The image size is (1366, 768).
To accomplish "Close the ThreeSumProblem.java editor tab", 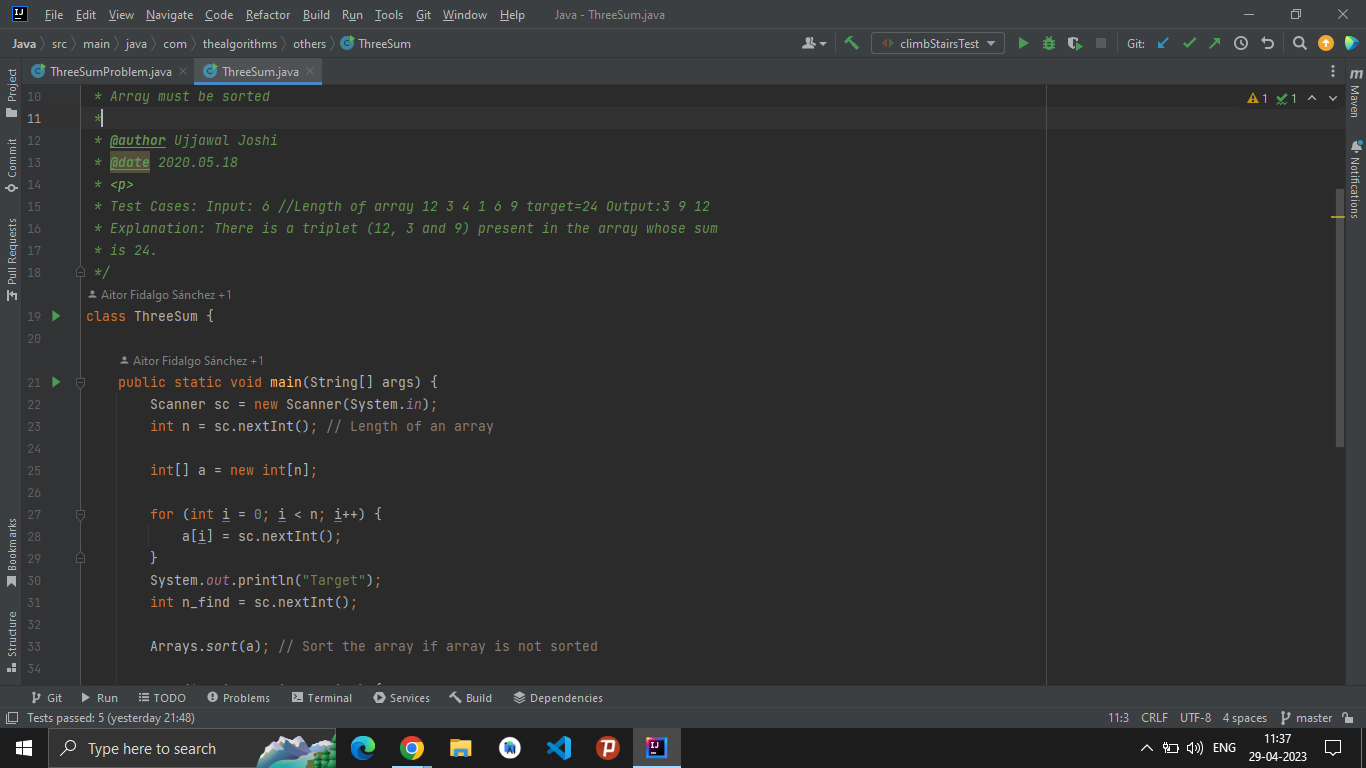I will point(183,72).
